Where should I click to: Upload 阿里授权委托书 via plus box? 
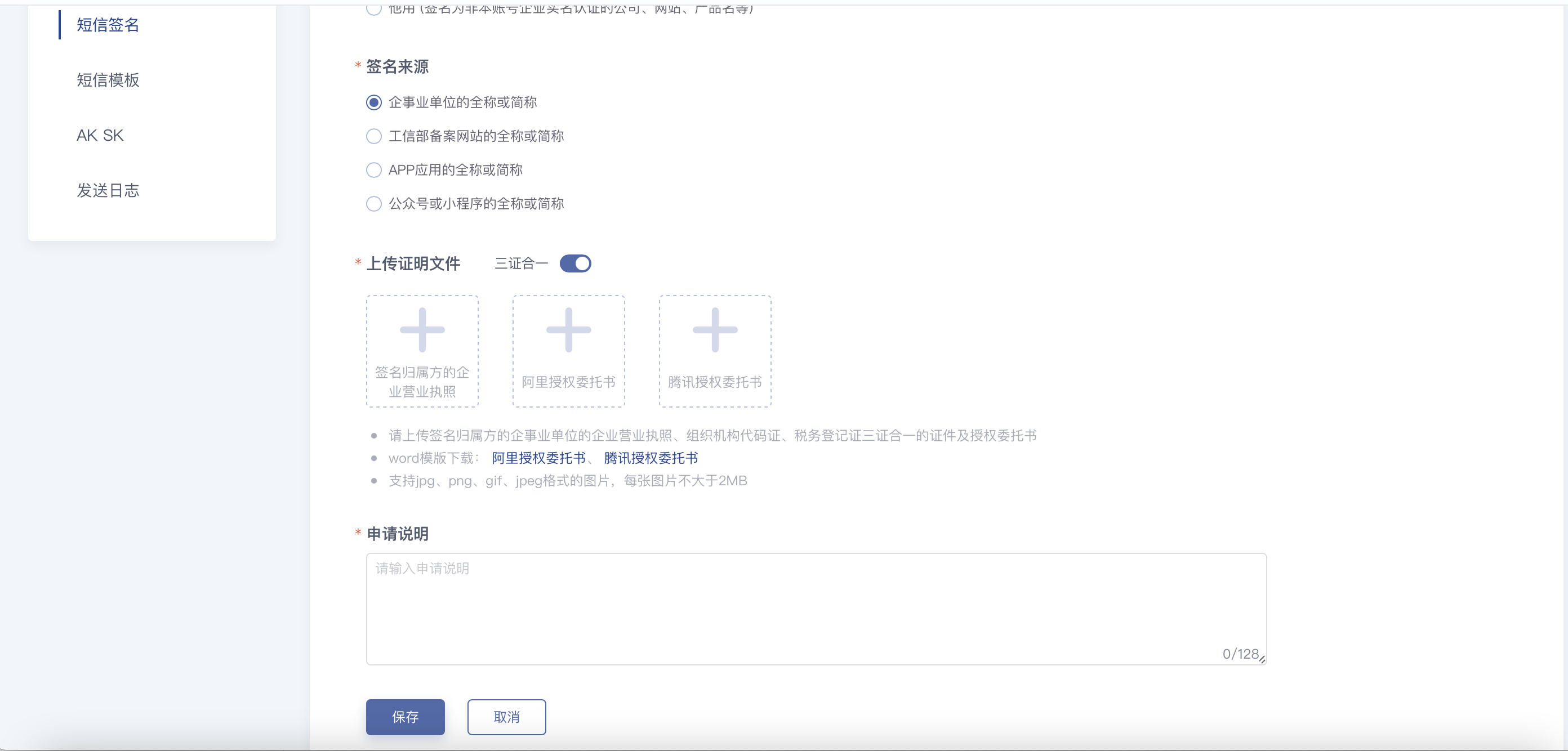[x=568, y=351]
